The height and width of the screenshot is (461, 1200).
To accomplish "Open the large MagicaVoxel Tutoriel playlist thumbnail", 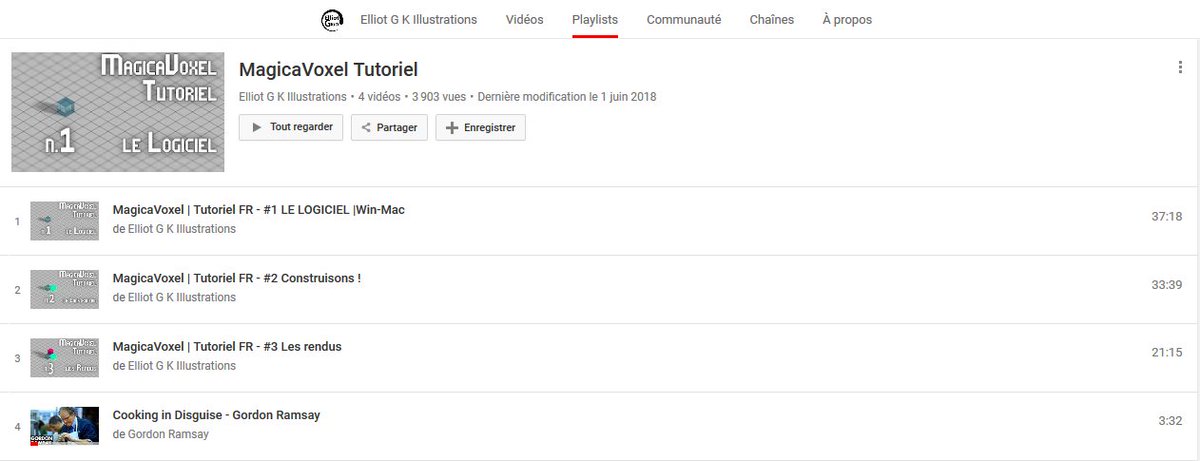I will point(118,112).
